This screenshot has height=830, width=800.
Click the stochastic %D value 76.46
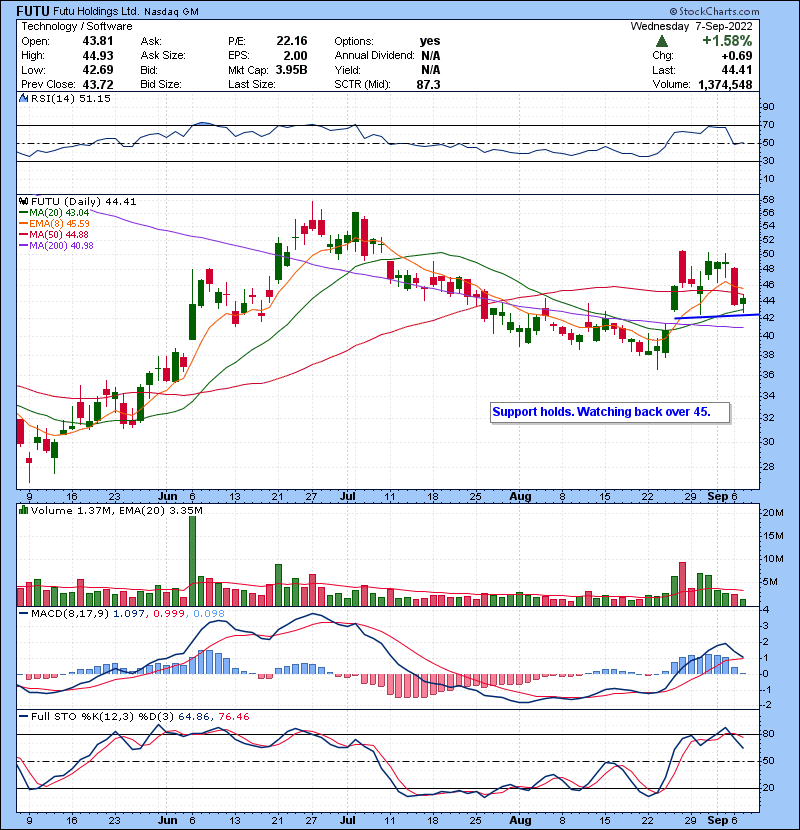pyautogui.click(x=233, y=717)
